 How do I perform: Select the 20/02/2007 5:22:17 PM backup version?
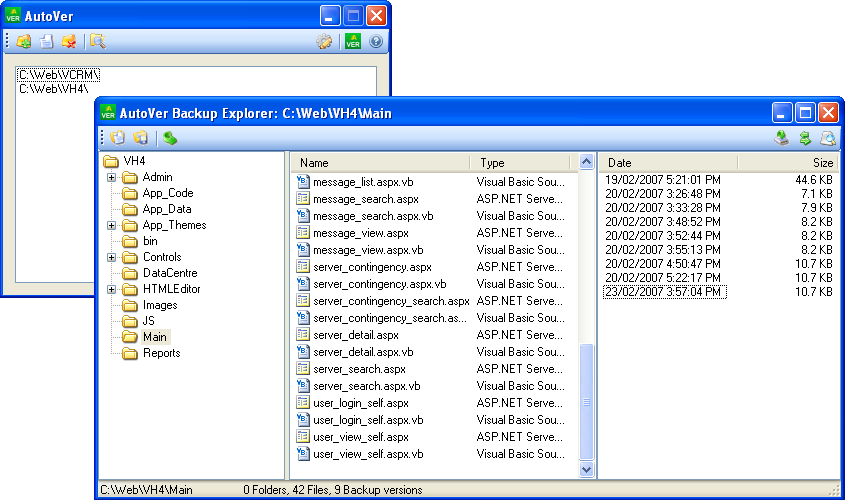coord(663,278)
